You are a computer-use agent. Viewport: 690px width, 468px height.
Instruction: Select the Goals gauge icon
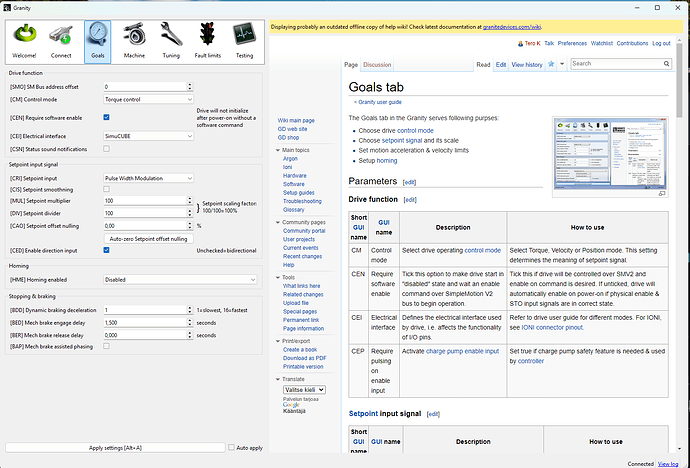pos(98,42)
